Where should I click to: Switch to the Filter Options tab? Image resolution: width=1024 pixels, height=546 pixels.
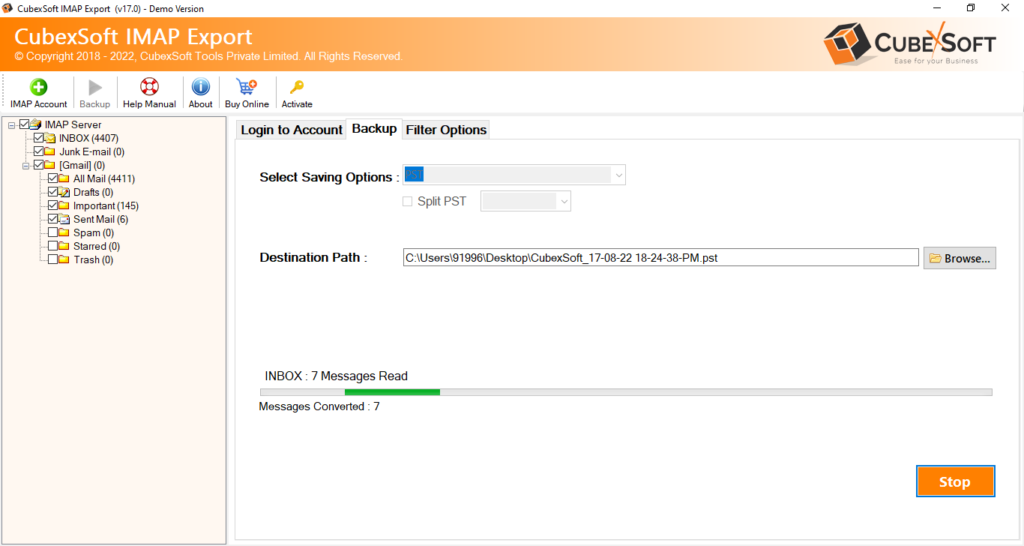446,129
